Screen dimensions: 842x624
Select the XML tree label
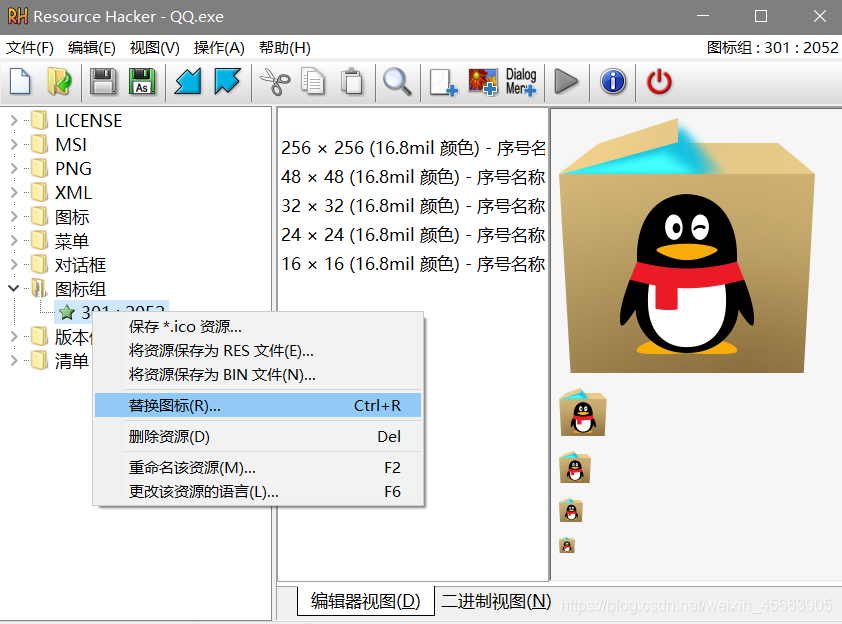pyautogui.click(x=74, y=192)
